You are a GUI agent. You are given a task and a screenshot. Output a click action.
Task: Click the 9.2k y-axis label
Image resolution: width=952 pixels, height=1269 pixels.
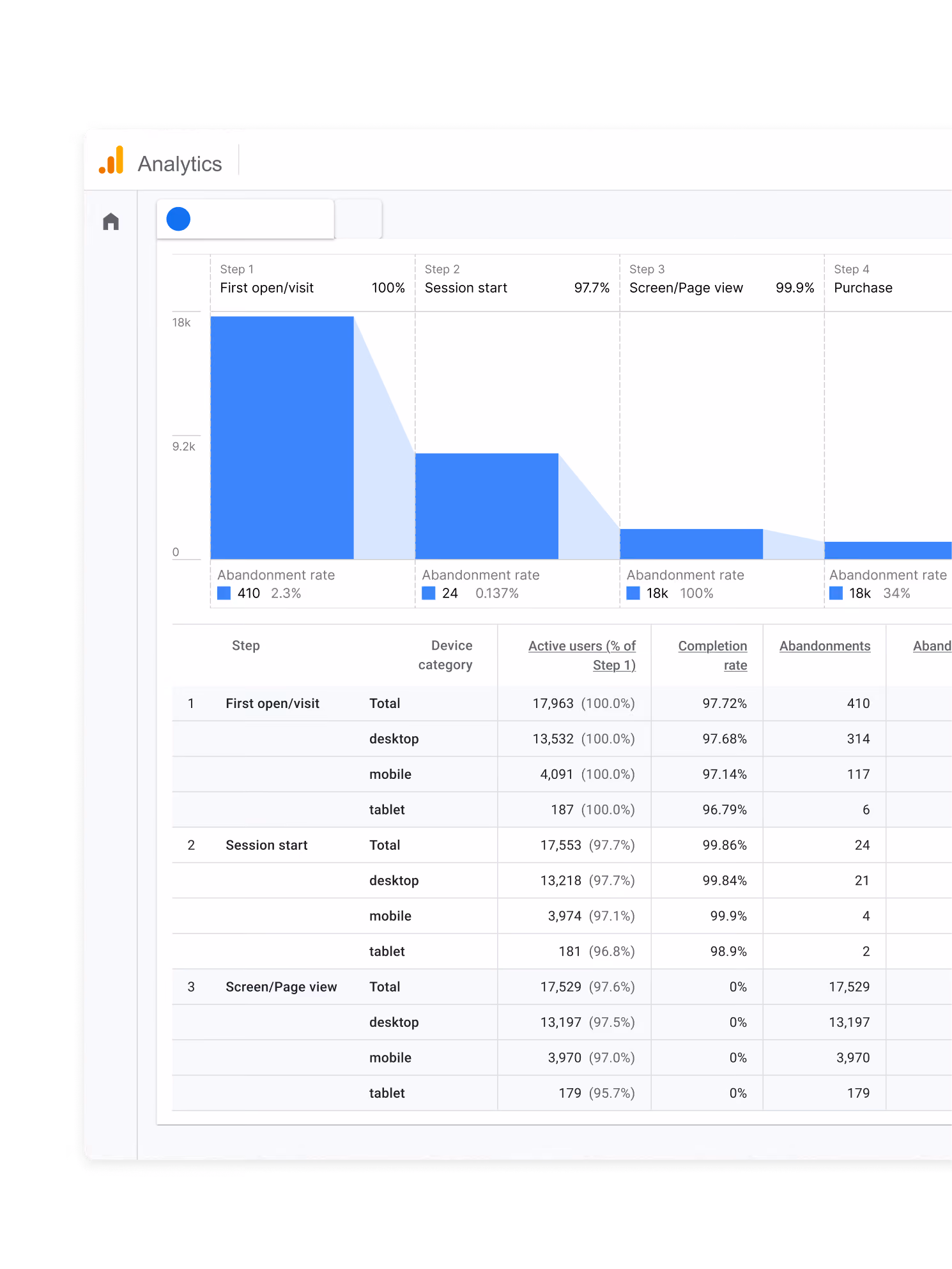click(x=184, y=447)
